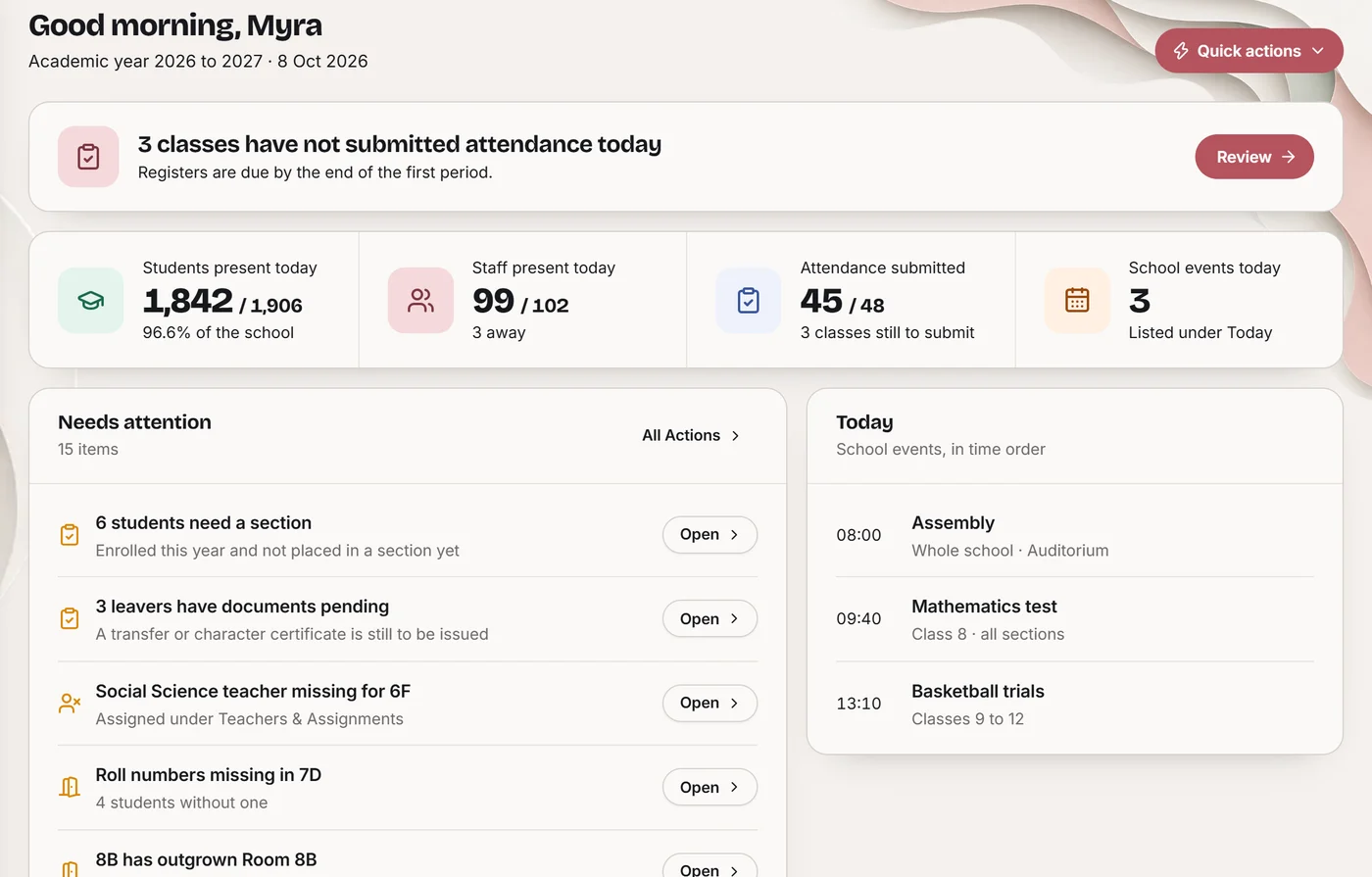
Task: Open All Actions list
Action: (691, 435)
